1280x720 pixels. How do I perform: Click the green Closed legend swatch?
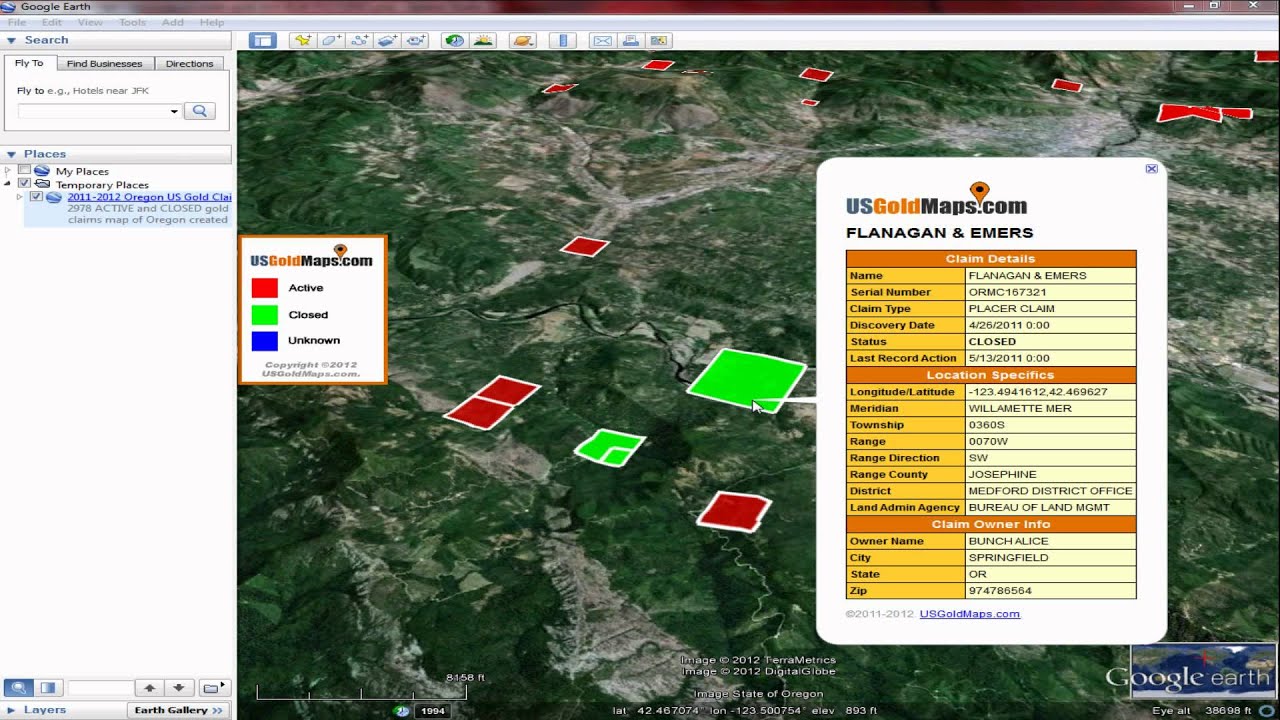[x=264, y=314]
